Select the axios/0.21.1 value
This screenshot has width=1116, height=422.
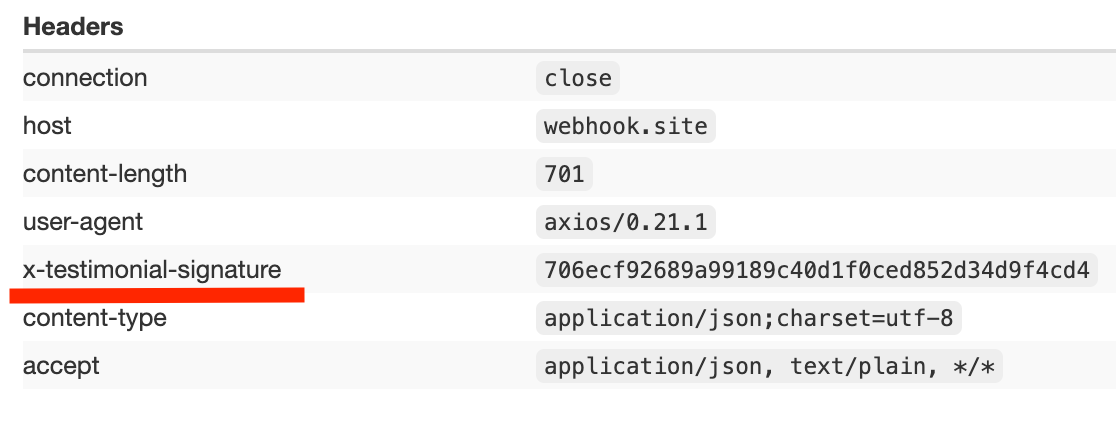pos(625,222)
